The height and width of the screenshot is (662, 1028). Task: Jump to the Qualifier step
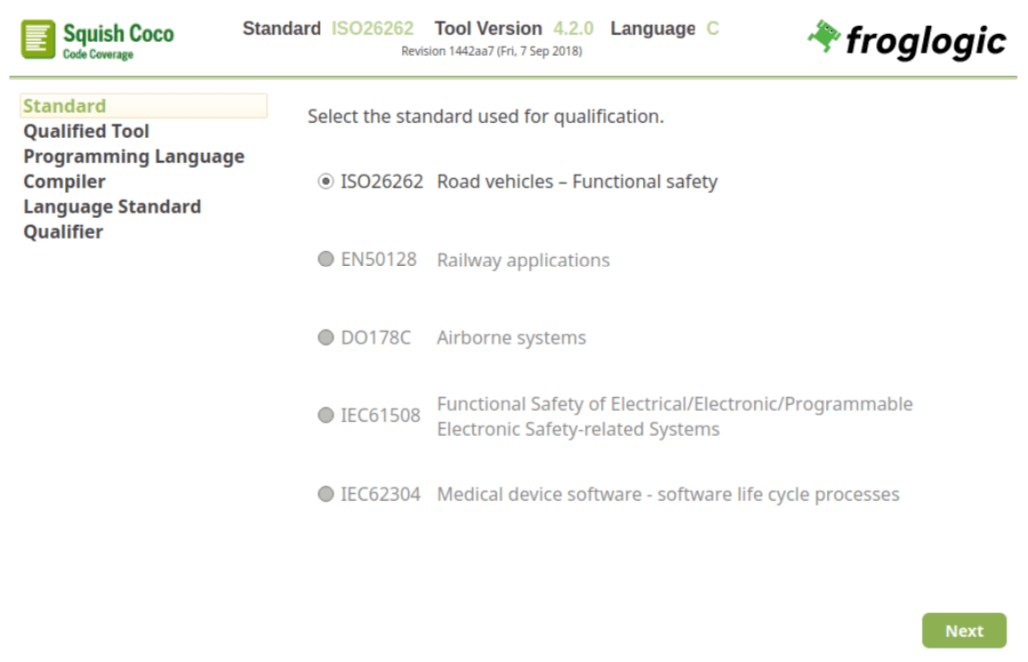tap(63, 231)
